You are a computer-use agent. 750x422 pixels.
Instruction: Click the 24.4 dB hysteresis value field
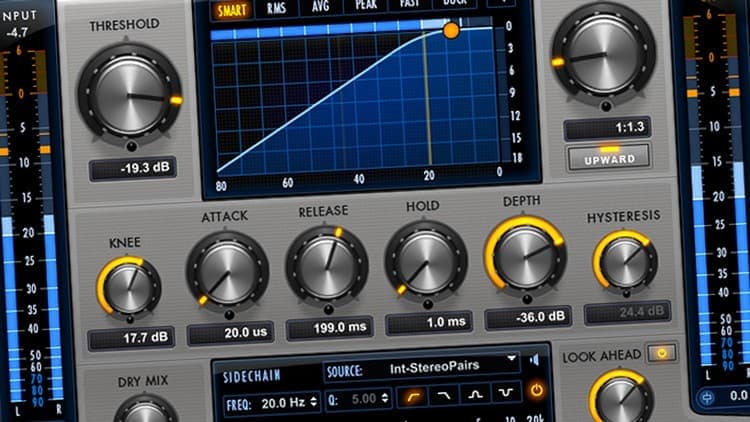[x=628, y=312]
